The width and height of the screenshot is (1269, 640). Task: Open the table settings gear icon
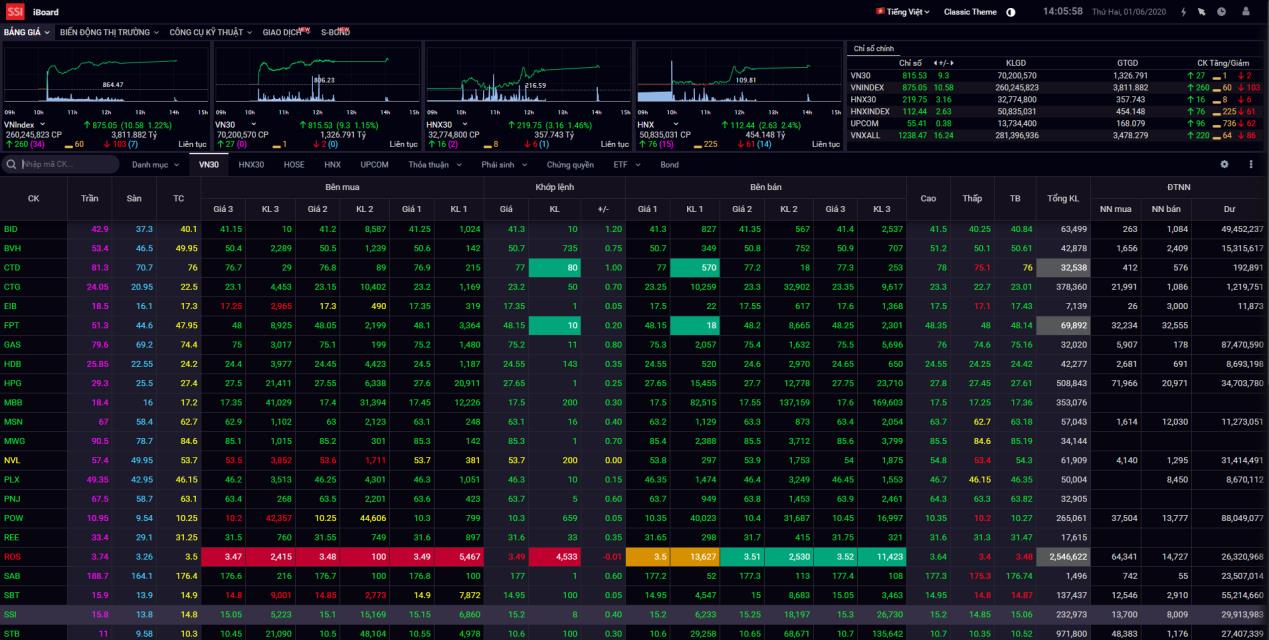click(x=1224, y=164)
